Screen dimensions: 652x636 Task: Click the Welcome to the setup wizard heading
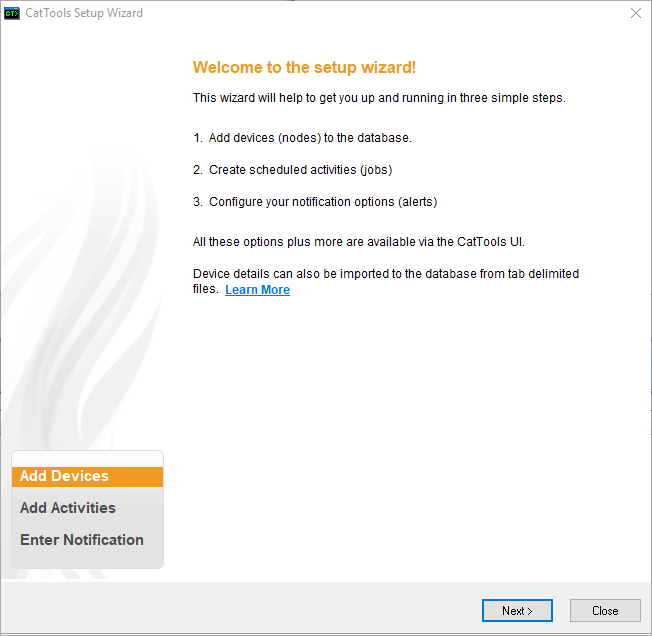[x=304, y=67]
